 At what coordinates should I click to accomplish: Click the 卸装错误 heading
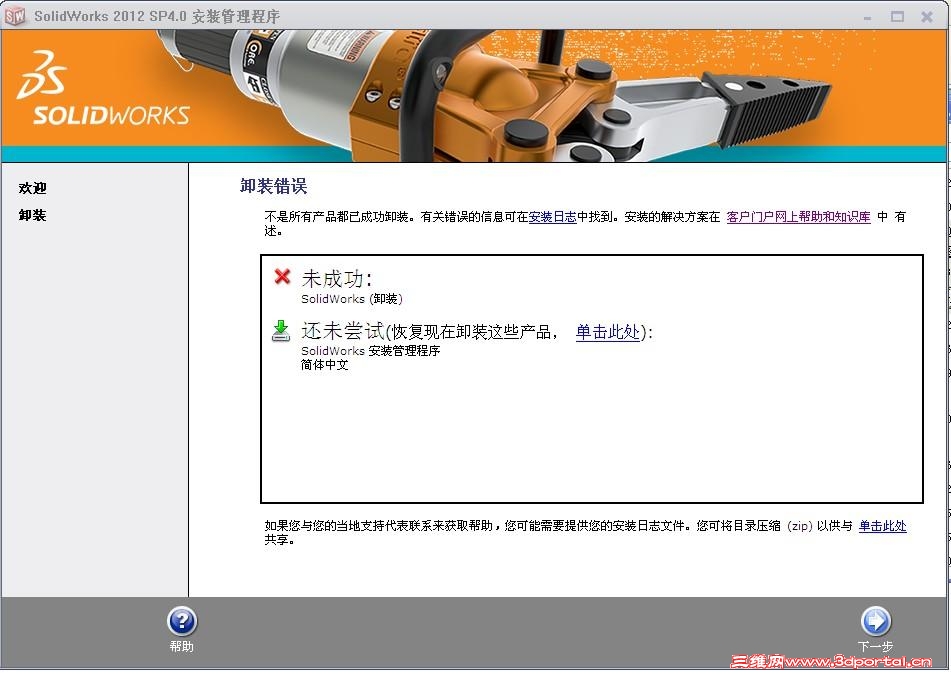pyautogui.click(x=274, y=186)
